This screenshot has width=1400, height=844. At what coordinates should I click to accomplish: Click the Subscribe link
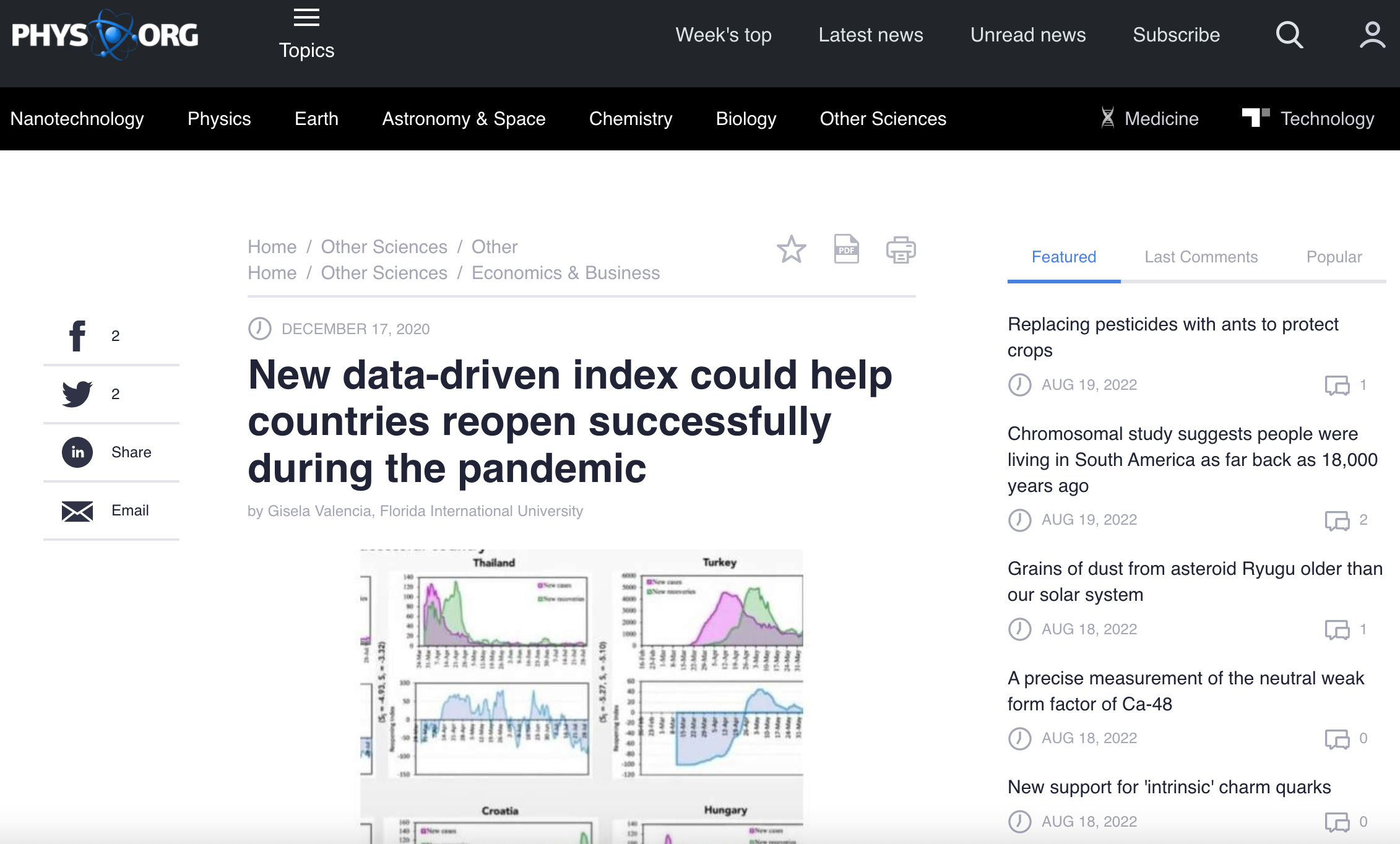pyautogui.click(x=1176, y=35)
